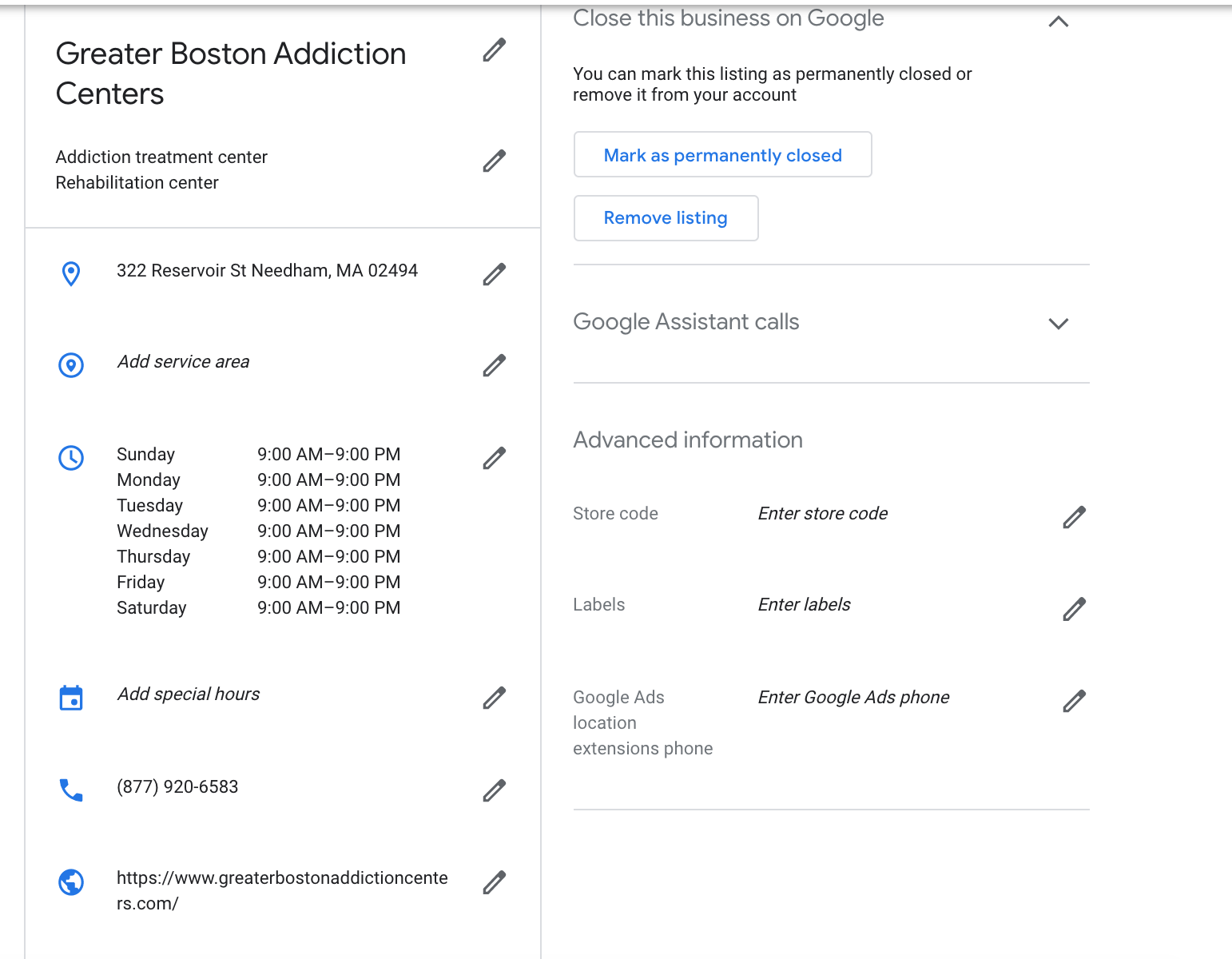Image resolution: width=1232 pixels, height=959 pixels.
Task: Click the Saturday hours row
Action: [x=259, y=607]
